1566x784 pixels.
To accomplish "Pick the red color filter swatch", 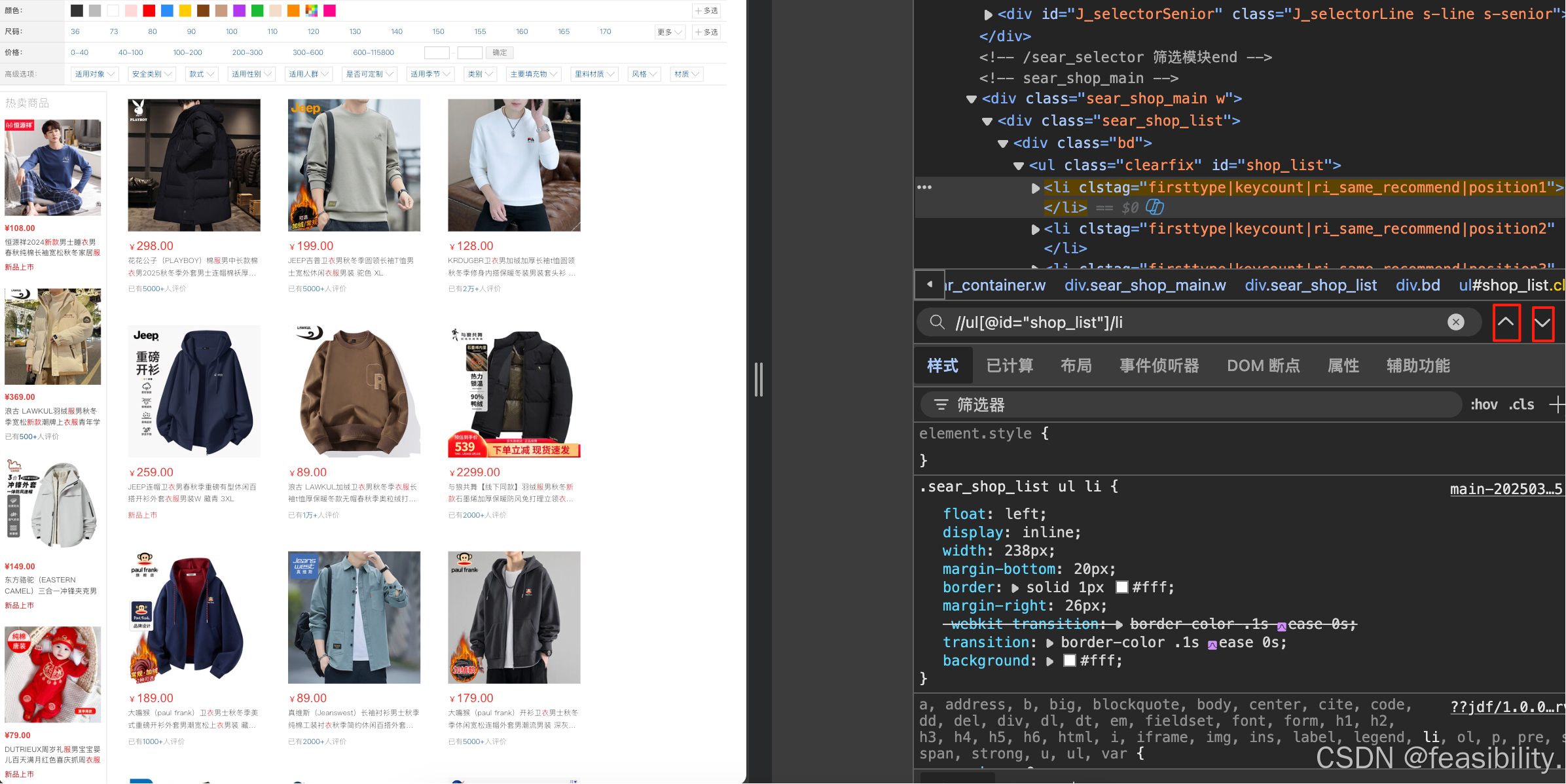I will [x=149, y=10].
